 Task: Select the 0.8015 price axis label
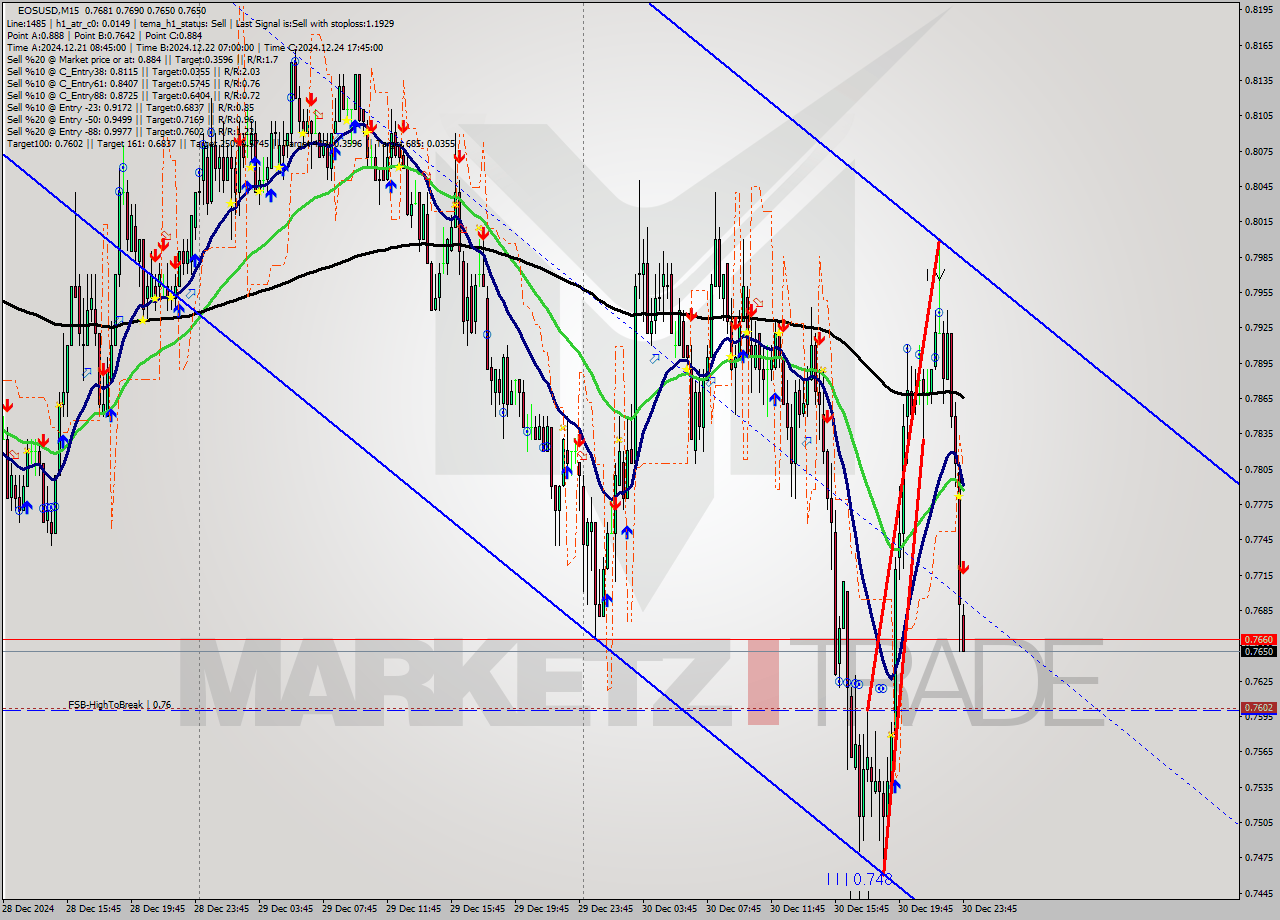click(x=1259, y=222)
